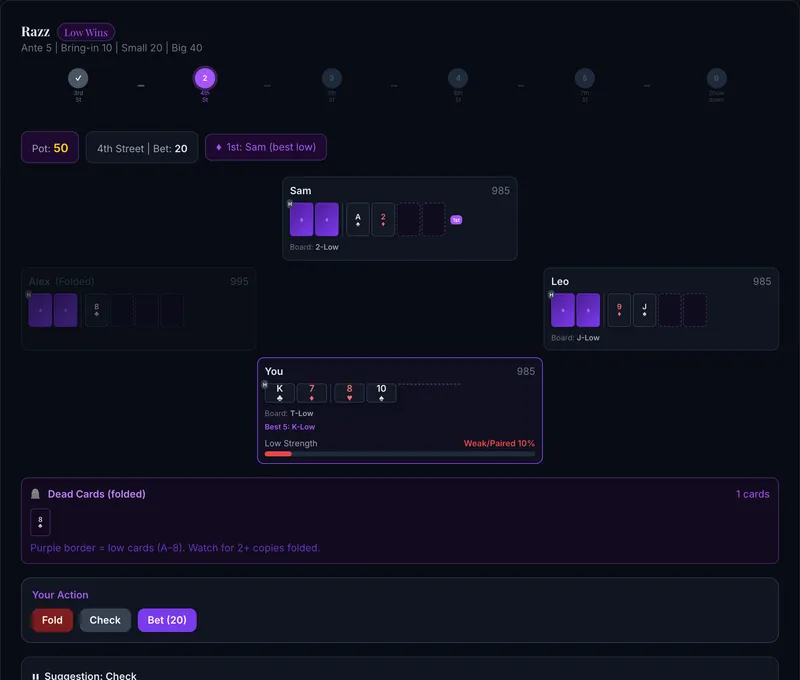Viewport: 800px width, 680px height.
Task: Click the 5th Street step circle
Action: [332, 78]
